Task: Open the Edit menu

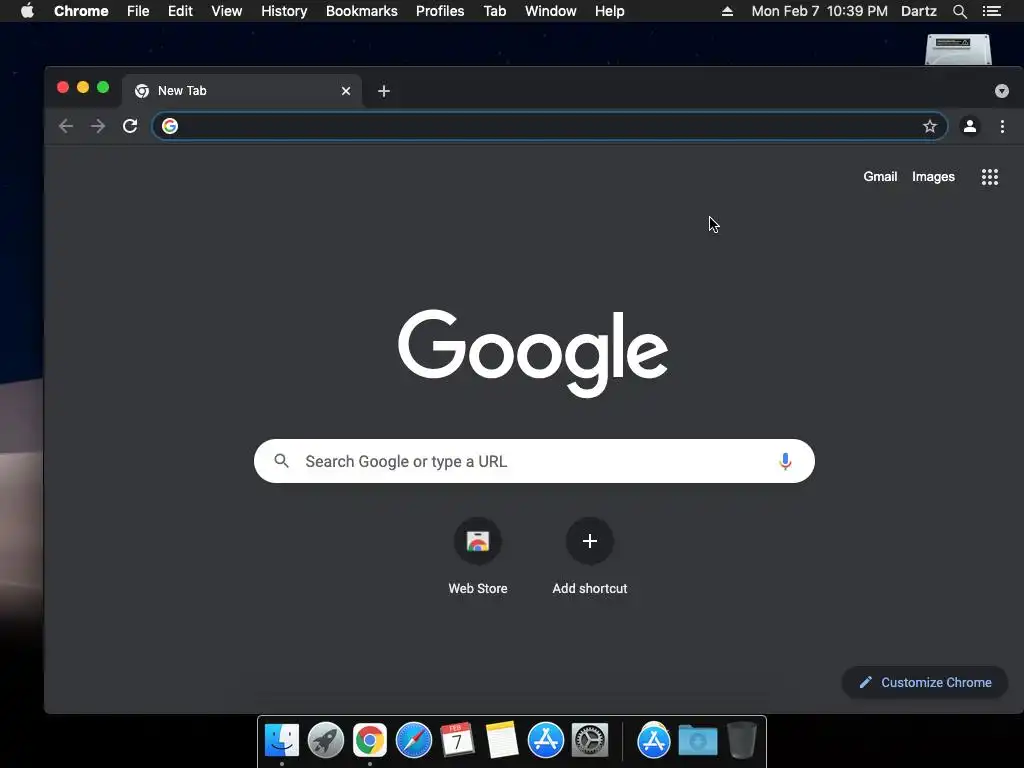Action: click(180, 11)
